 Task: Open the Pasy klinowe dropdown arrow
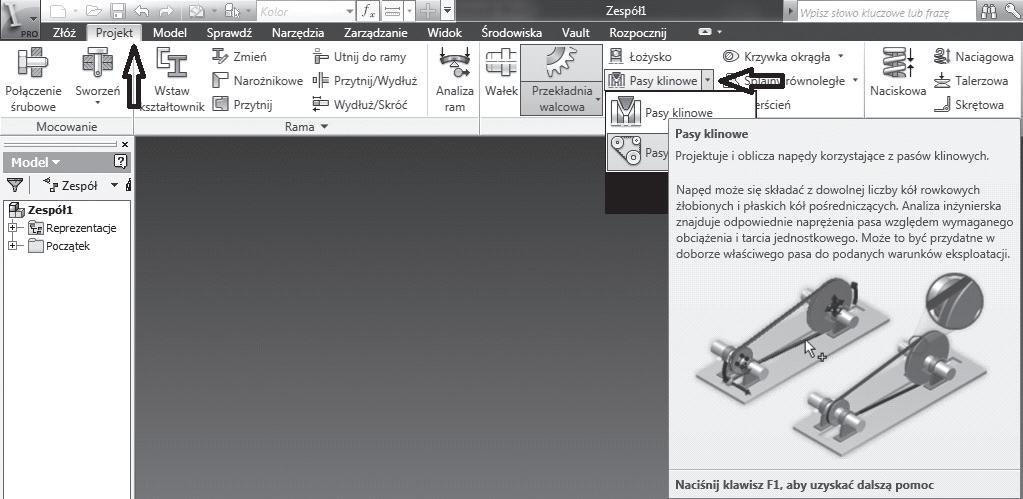click(x=709, y=81)
